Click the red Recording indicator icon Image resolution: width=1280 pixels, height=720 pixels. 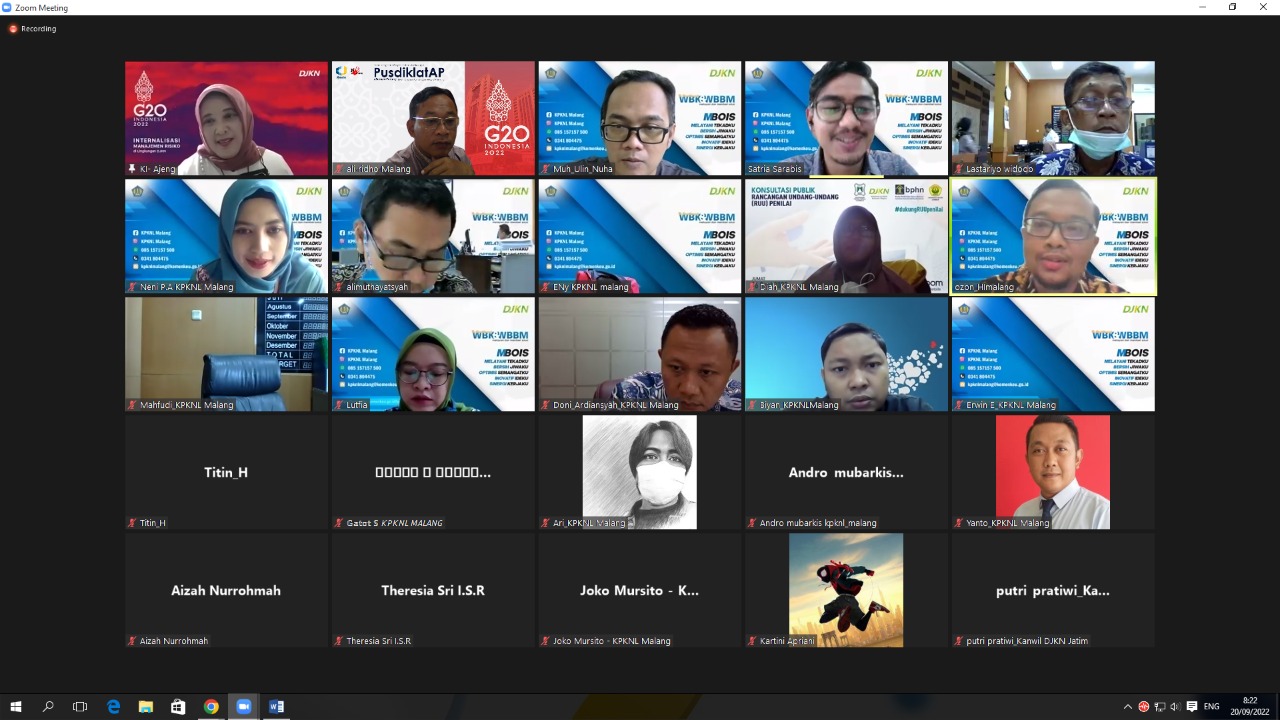(13, 29)
